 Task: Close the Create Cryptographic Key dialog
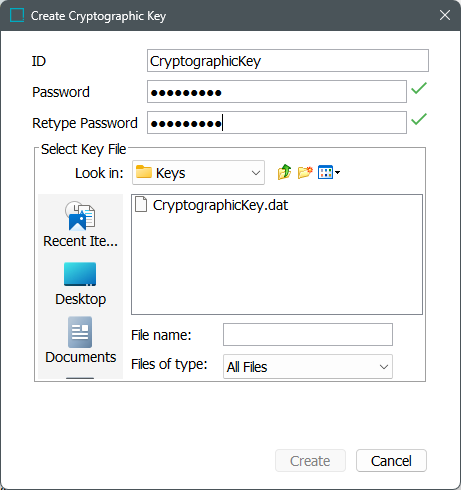click(445, 15)
